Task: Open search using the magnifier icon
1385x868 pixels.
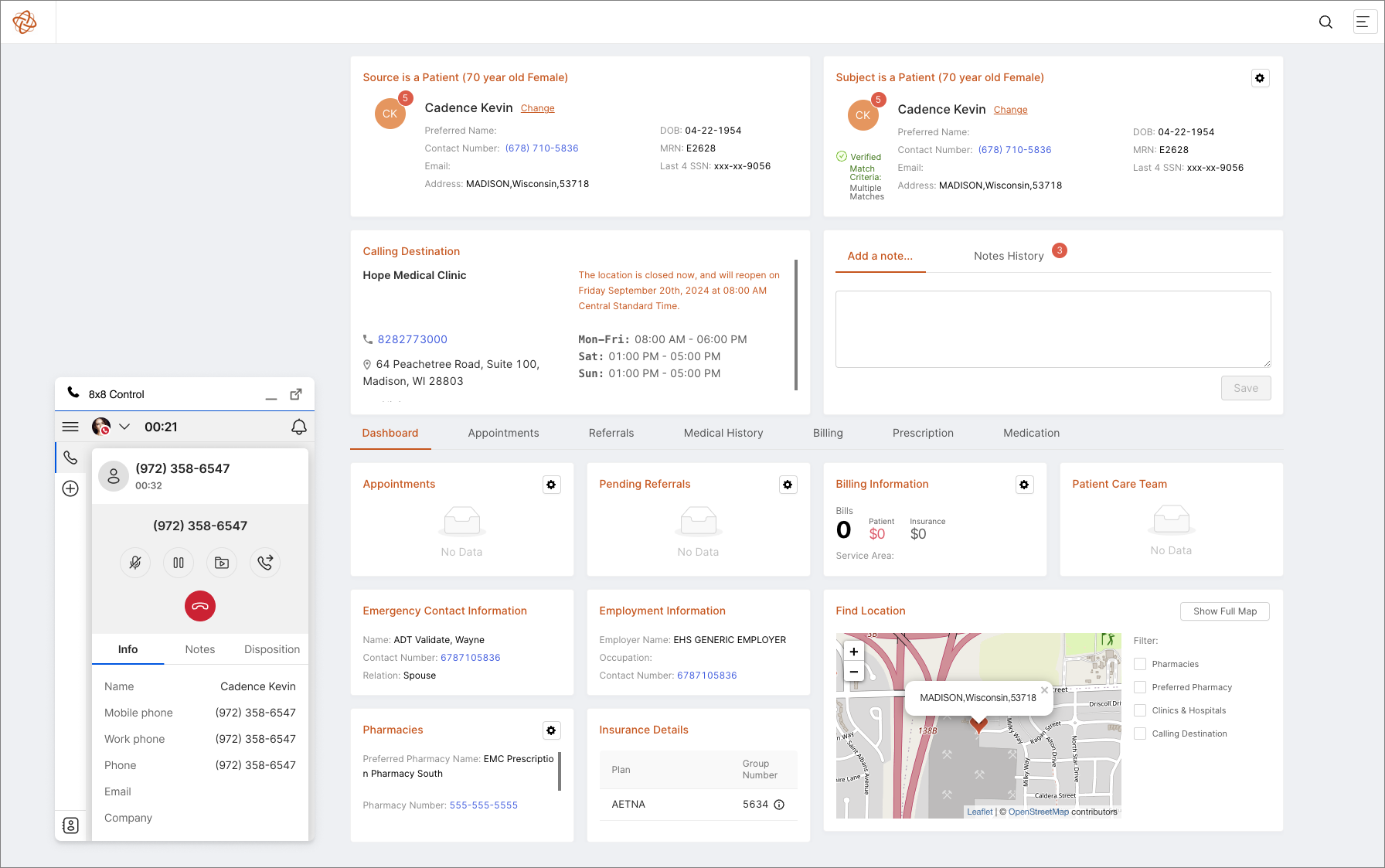Action: click(1325, 22)
